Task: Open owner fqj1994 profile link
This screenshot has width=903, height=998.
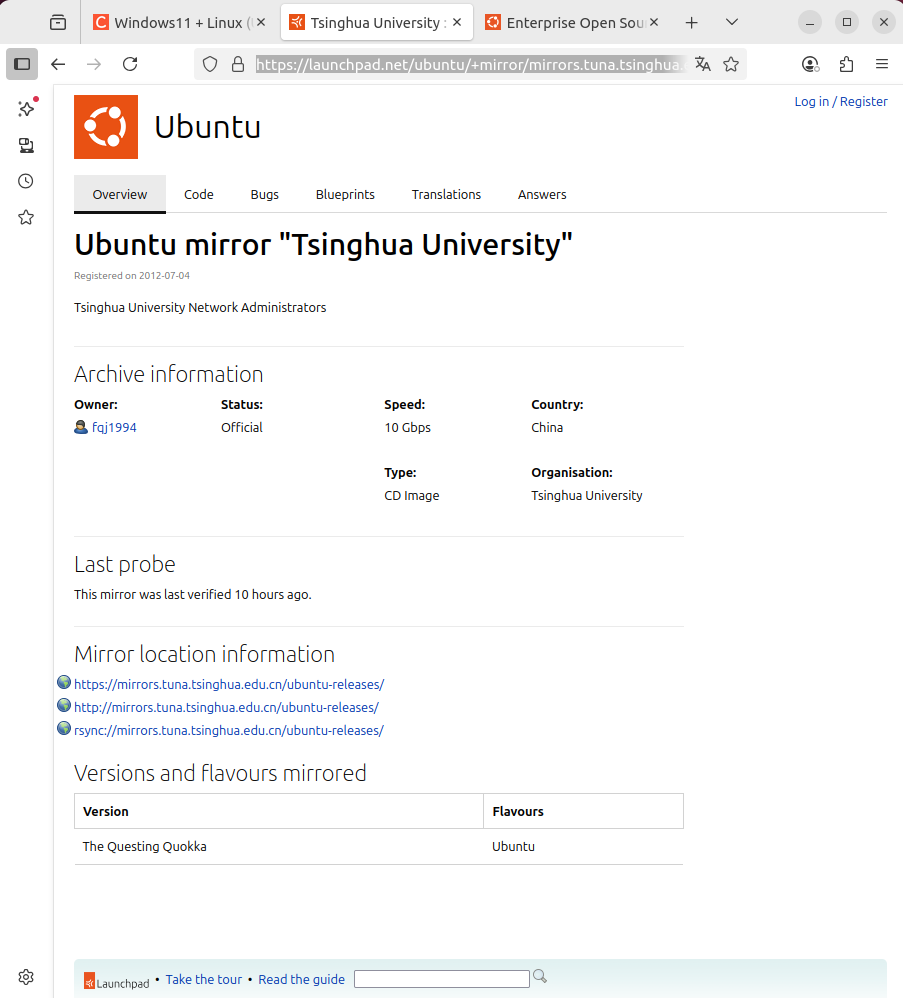Action: click(114, 427)
